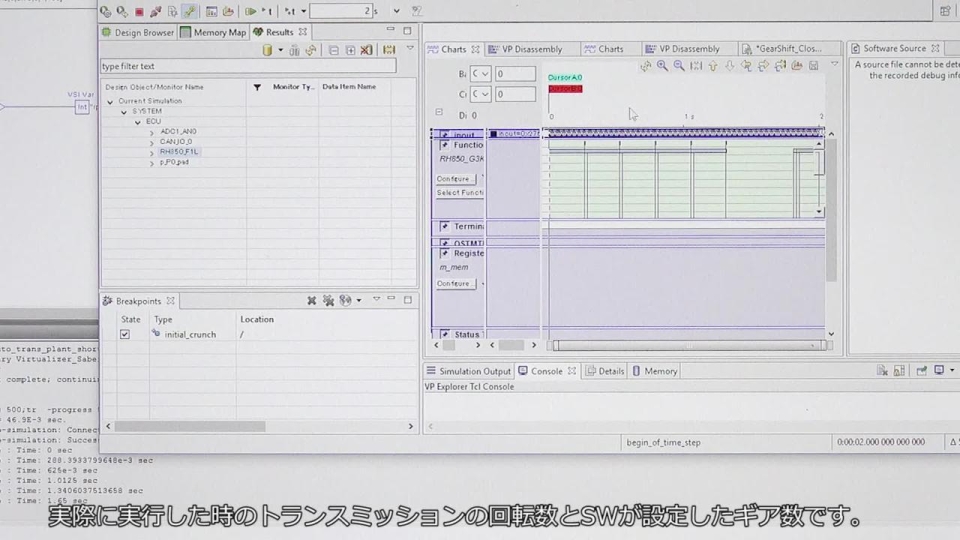This screenshot has height=540, width=960.
Task: Close the Results tab
Action: [303, 32]
